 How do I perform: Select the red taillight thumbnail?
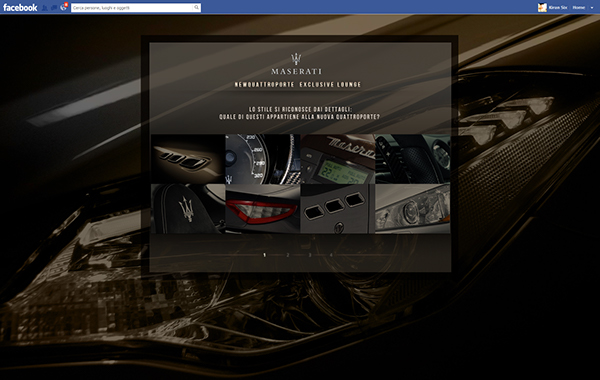tap(262, 209)
